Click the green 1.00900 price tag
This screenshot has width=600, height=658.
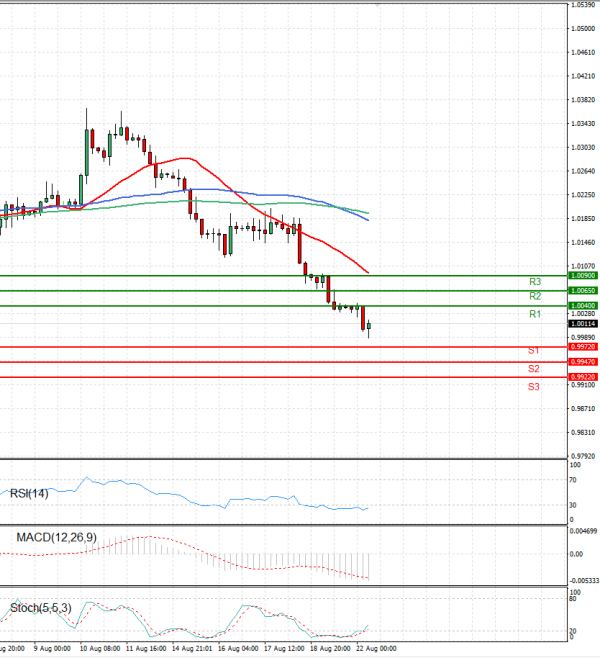point(583,276)
